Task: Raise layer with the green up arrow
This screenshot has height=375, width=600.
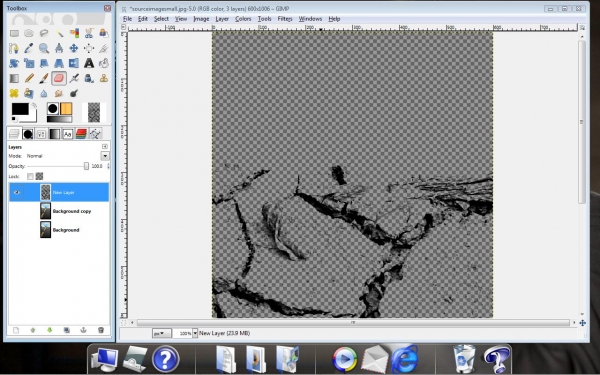Action: [x=33, y=330]
